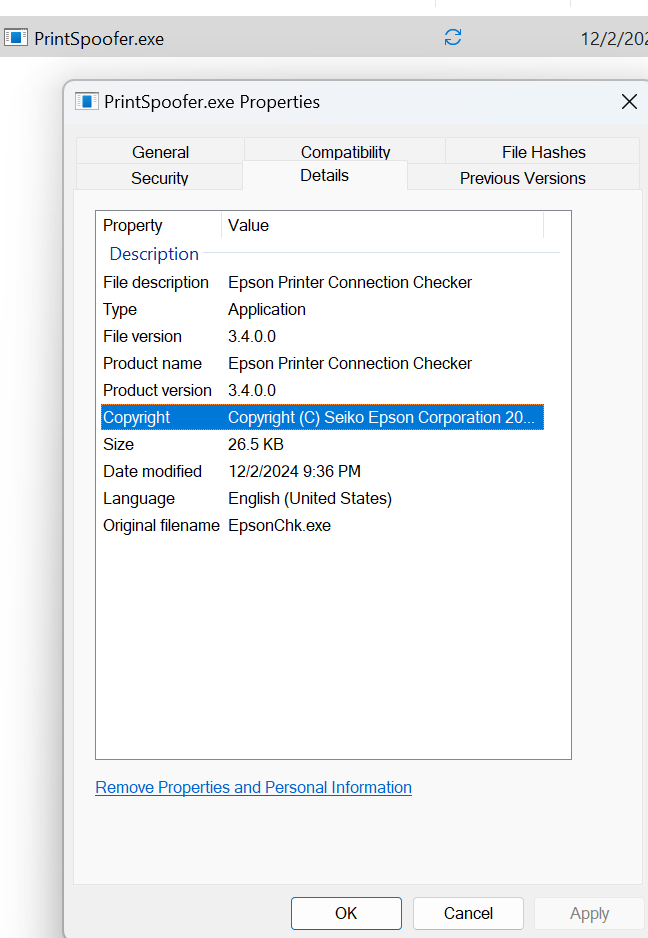Open the Previous Versions tab
The width and height of the screenshot is (648, 938).
(x=522, y=178)
